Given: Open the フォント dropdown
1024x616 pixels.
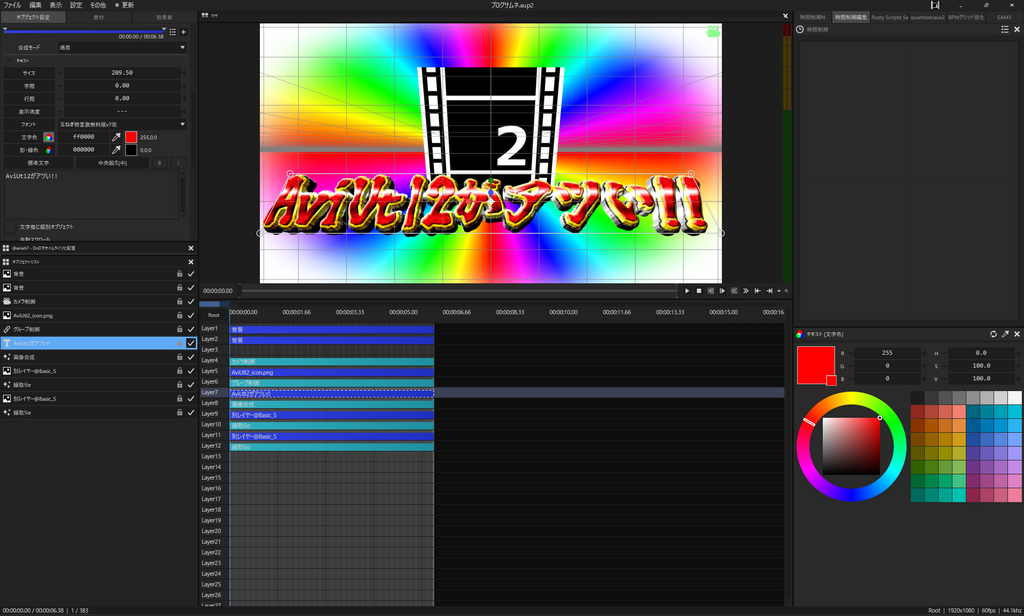Looking at the screenshot, I should coord(122,124).
